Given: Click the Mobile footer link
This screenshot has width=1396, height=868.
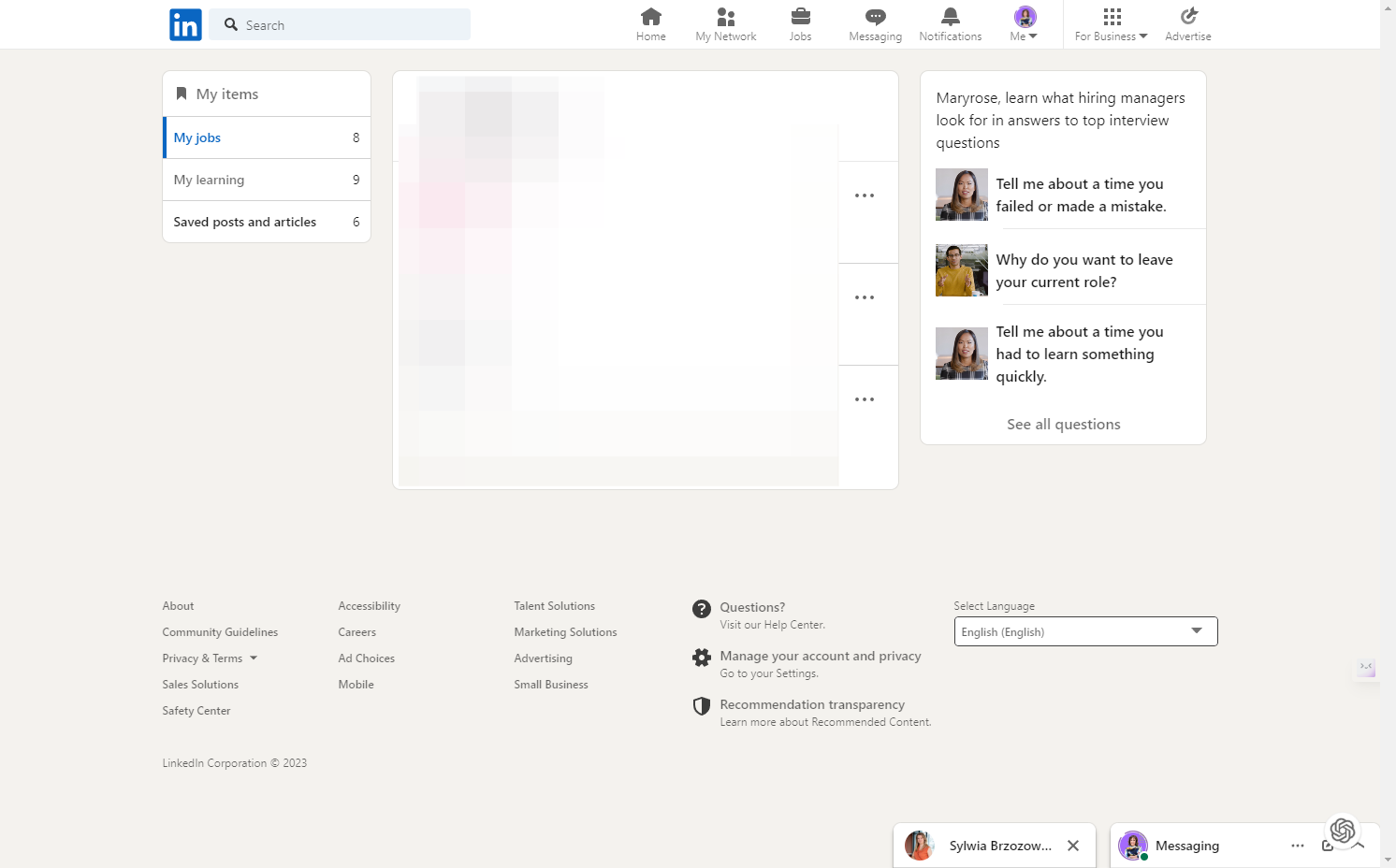Looking at the screenshot, I should [356, 685].
